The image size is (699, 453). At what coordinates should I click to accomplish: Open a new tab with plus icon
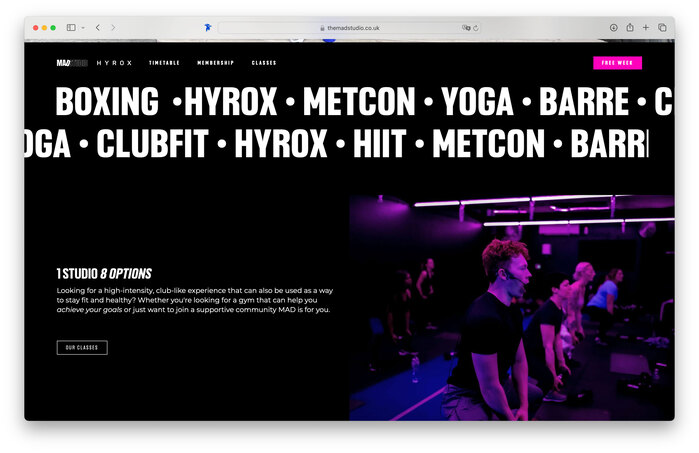[x=646, y=28]
